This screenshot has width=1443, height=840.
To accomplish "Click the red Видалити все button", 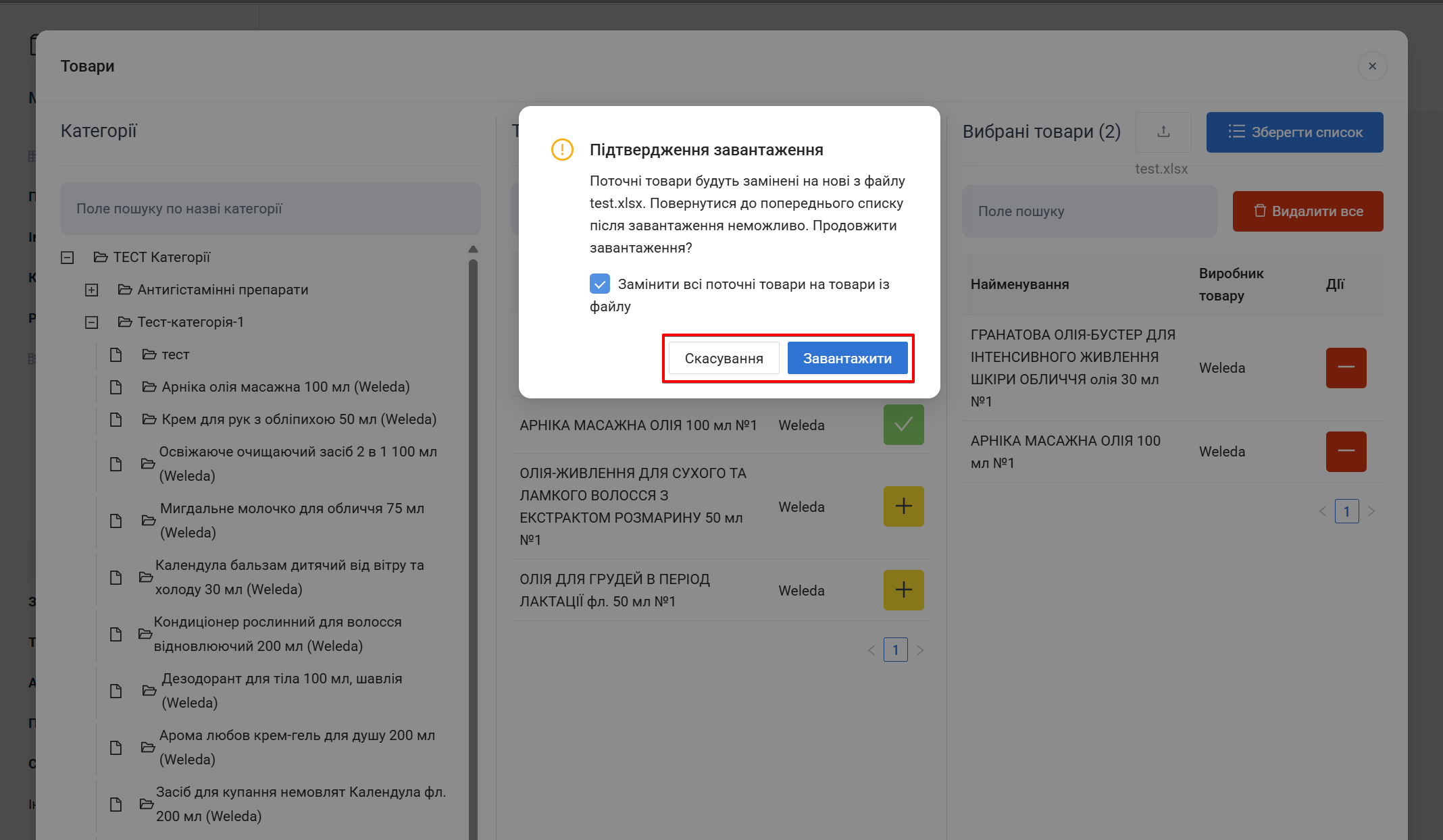I will coord(1307,211).
